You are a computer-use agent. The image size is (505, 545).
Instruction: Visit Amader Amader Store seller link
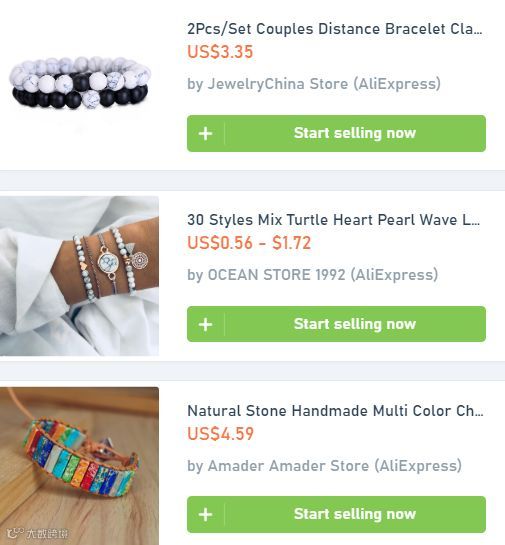[324, 466]
